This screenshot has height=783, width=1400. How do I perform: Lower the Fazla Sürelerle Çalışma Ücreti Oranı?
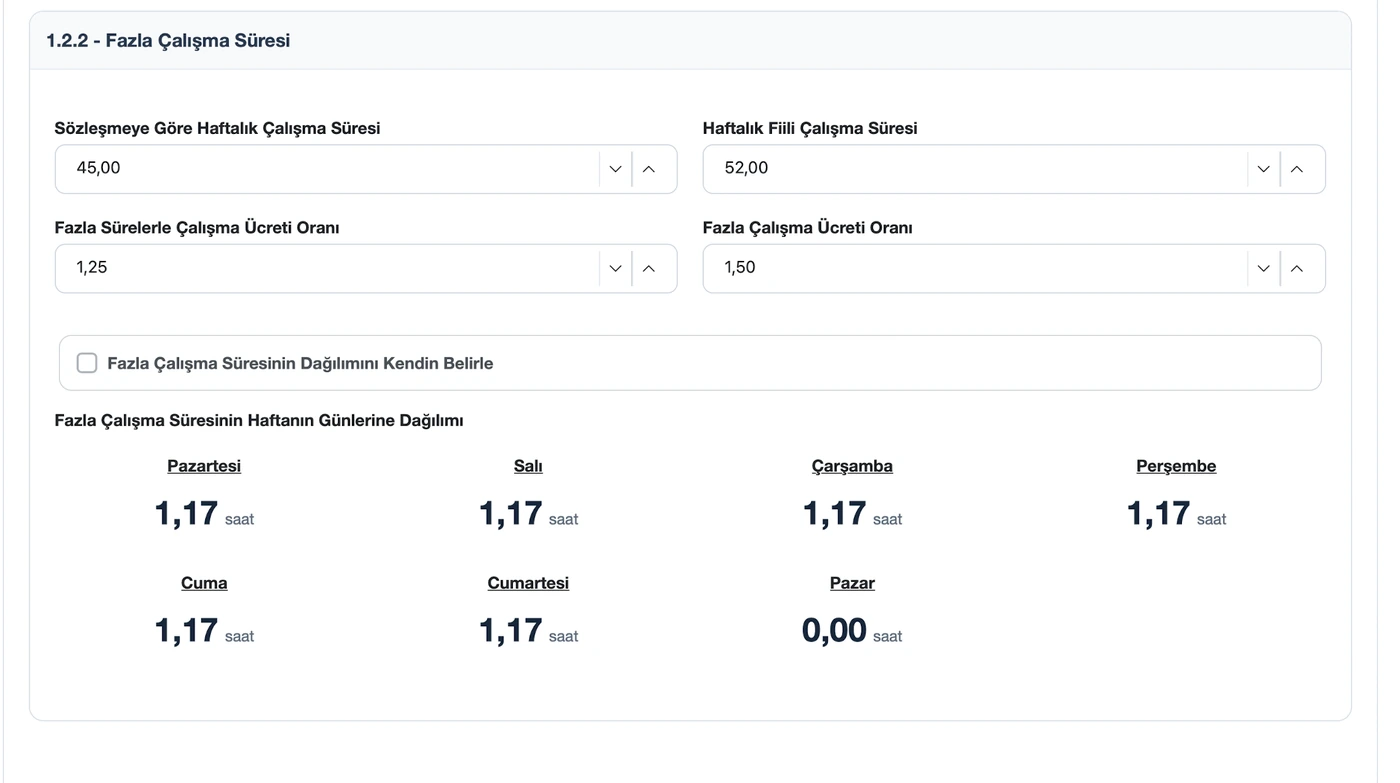tap(615, 268)
